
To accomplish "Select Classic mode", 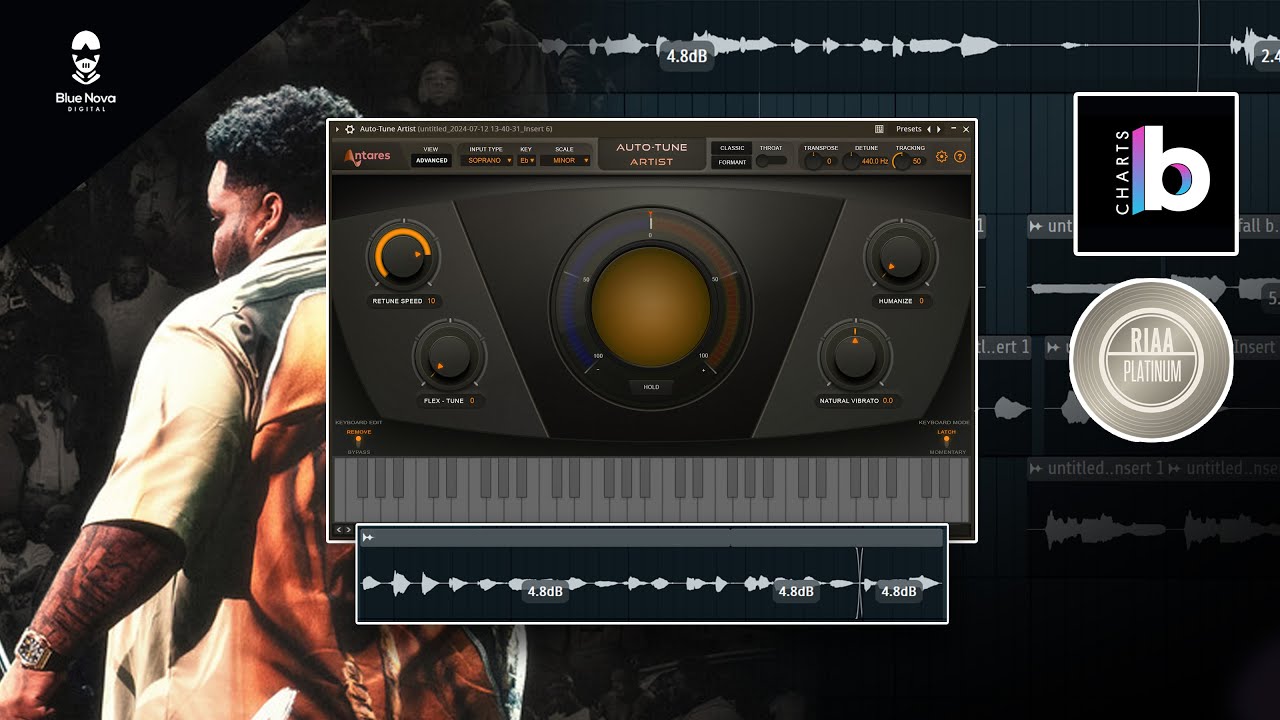I will pyautogui.click(x=732, y=148).
